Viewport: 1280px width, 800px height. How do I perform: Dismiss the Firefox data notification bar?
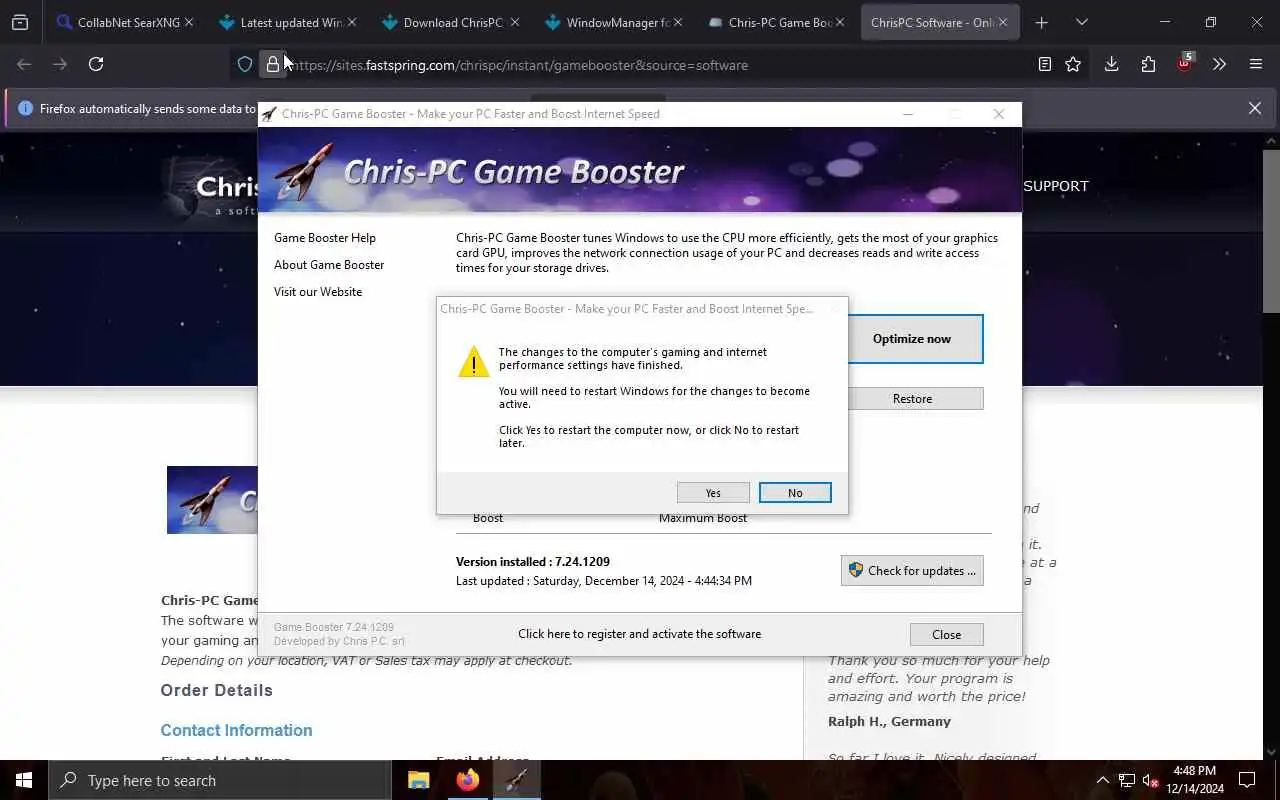tap(1255, 108)
